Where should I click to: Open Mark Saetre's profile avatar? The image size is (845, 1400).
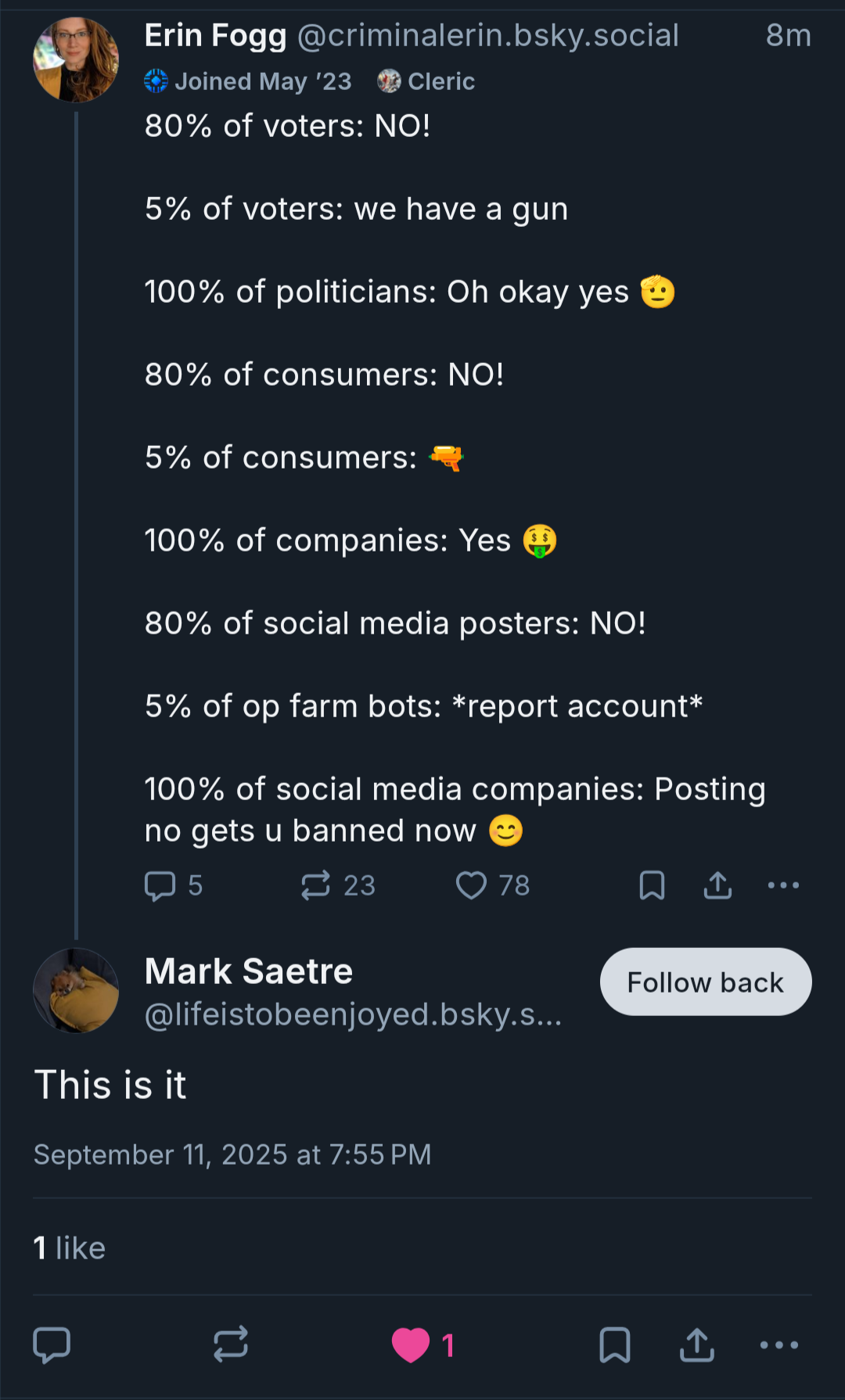click(76, 990)
